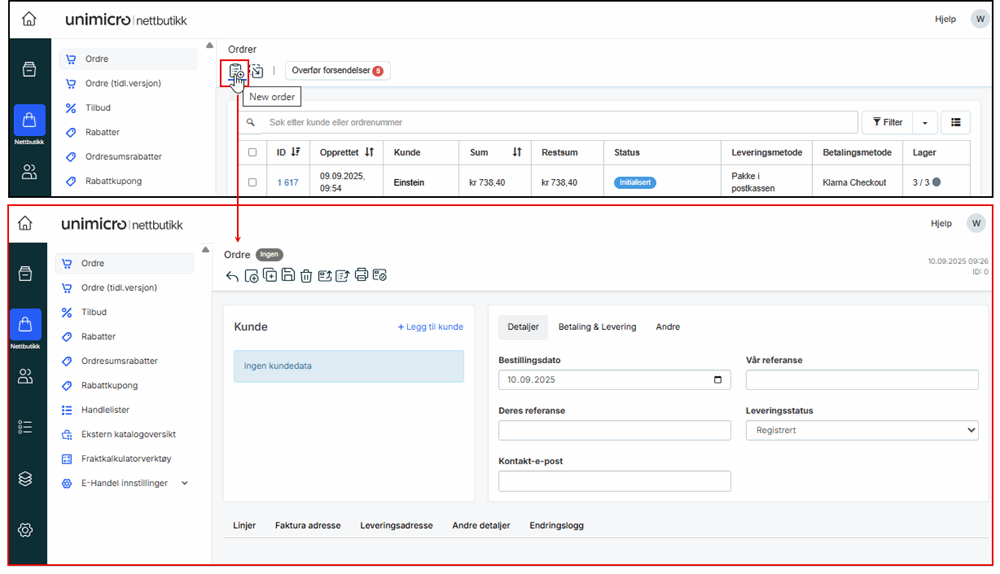
Task: Click the print order icon
Action: [361, 276]
